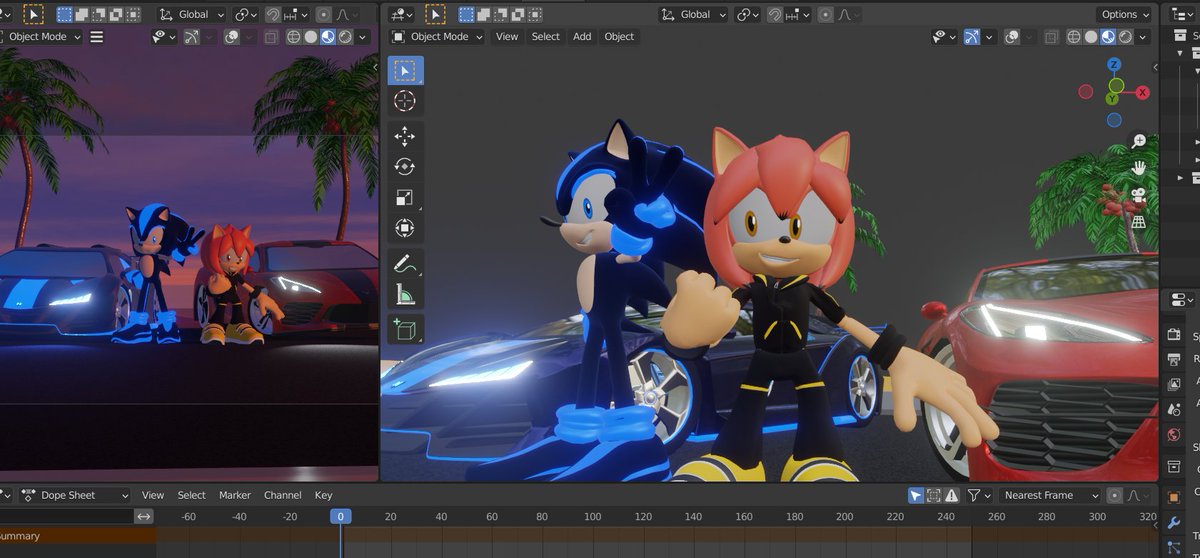Click the Zoom view magnifier icon
Viewport: 1200px width, 558px height.
pos(1138,142)
